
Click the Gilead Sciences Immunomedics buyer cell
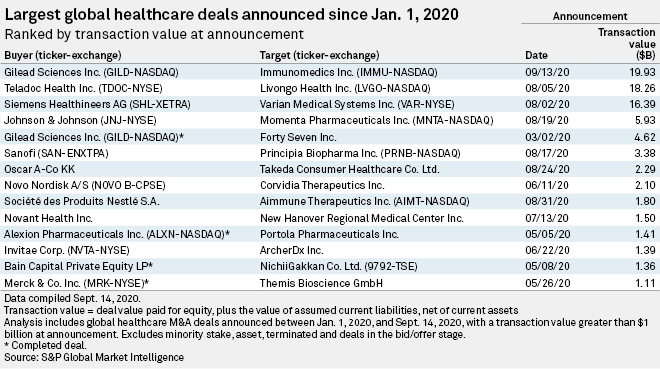[91, 72]
